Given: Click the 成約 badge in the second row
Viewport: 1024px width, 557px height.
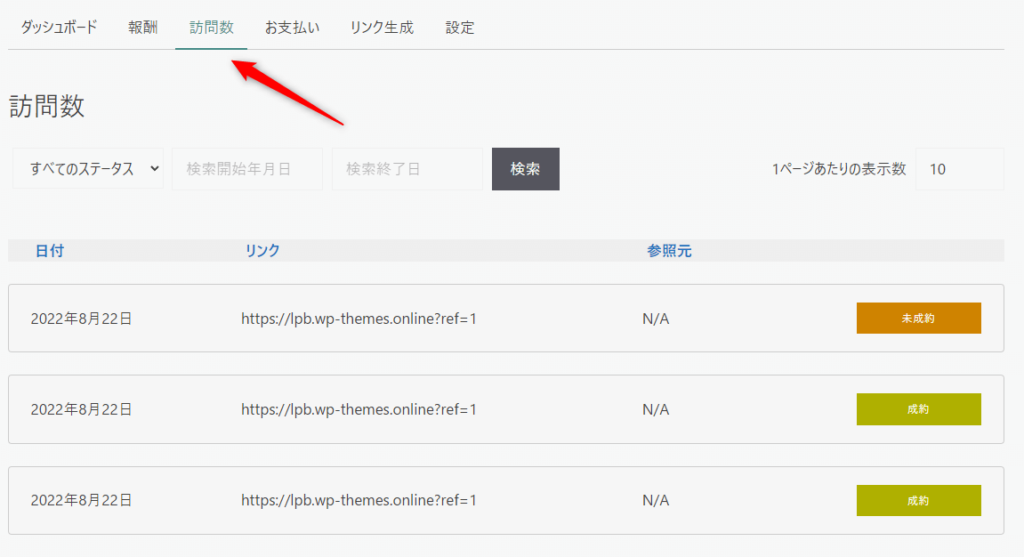Looking at the screenshot, I should pyautogui.click(x=918, y=409).
